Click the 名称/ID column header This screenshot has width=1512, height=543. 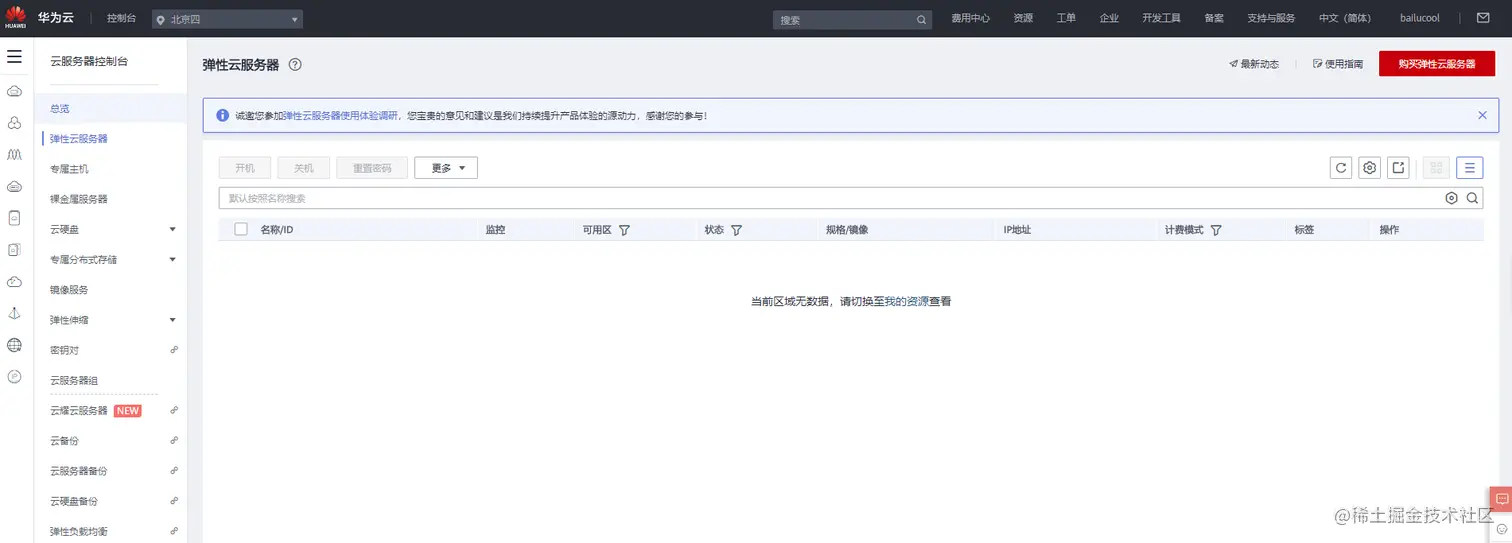click(276, 230)
